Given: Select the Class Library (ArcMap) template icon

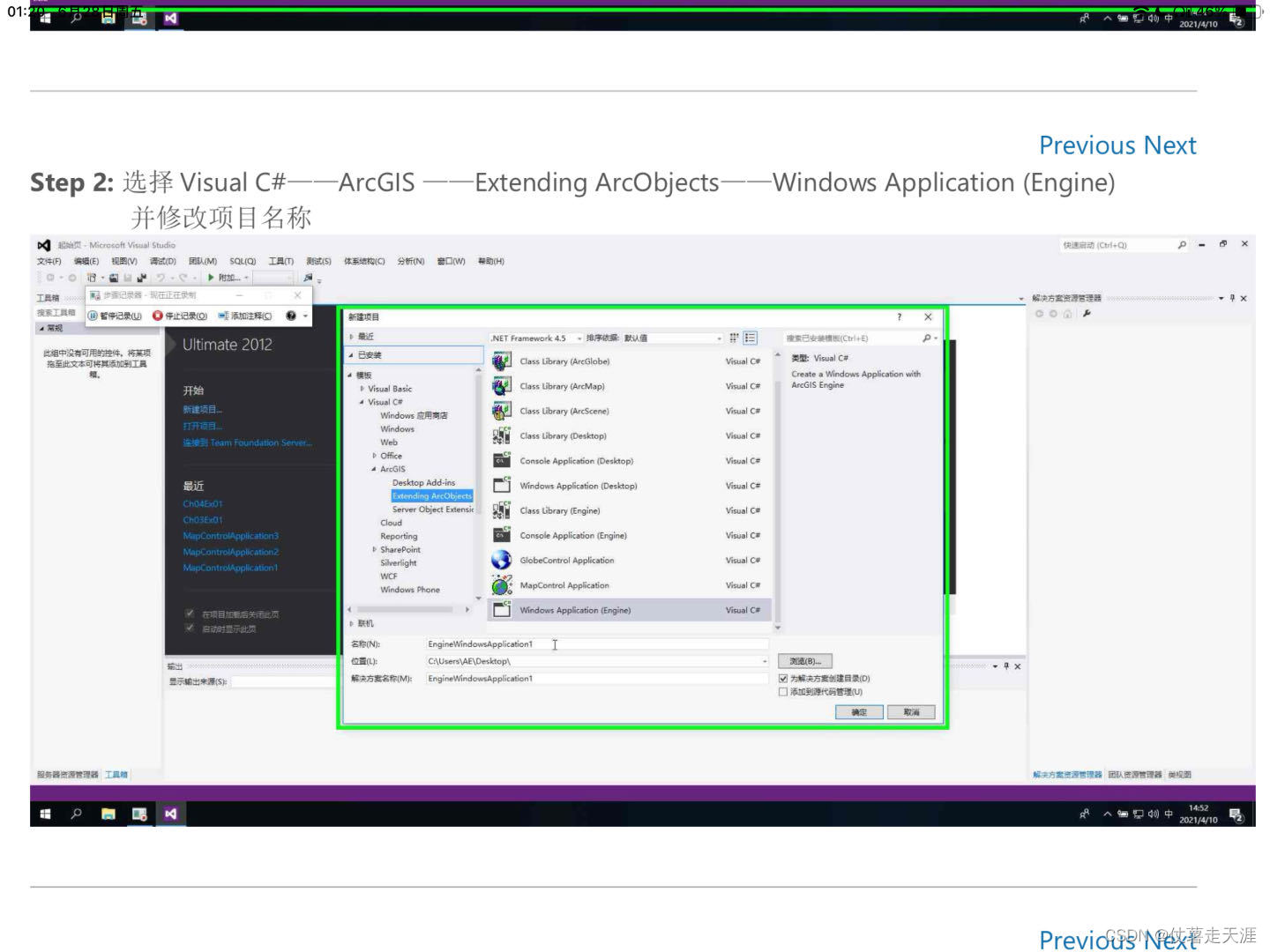Looking at the screenshot, I should tap(502, 386).
